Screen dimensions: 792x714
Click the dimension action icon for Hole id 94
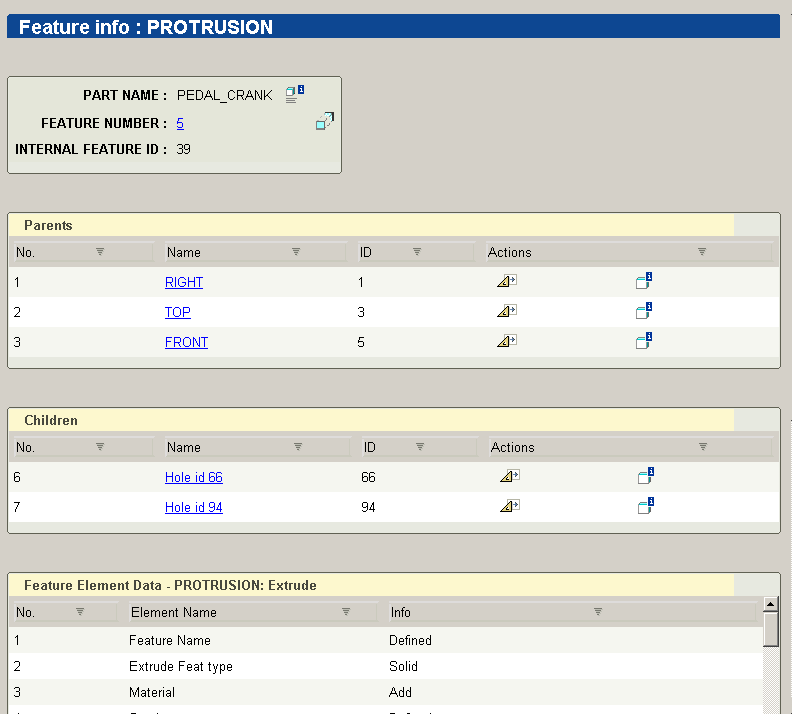[508, 507]
